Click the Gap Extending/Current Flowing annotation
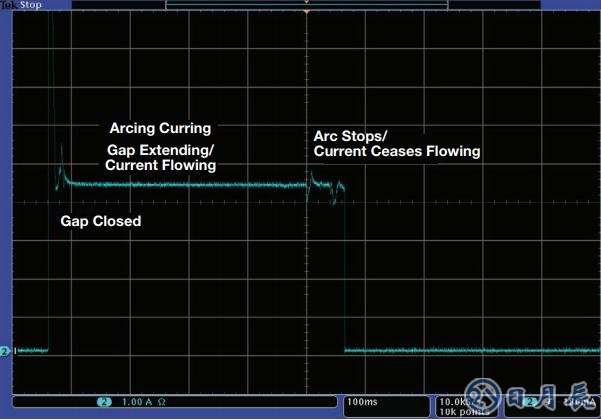601x420 pixels. click(x=161, y=157)
